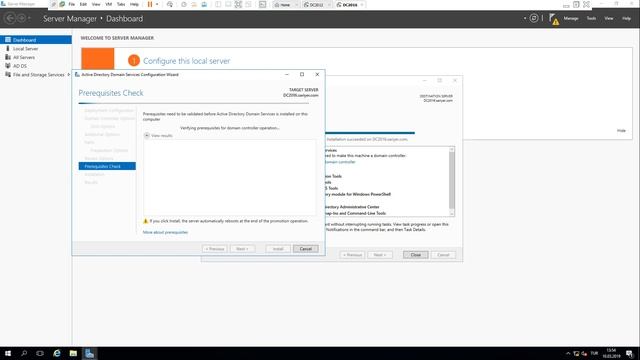Click the Server Manager taskbar icon
Viewport: 640px width, 360px height.
click(89, 353)
